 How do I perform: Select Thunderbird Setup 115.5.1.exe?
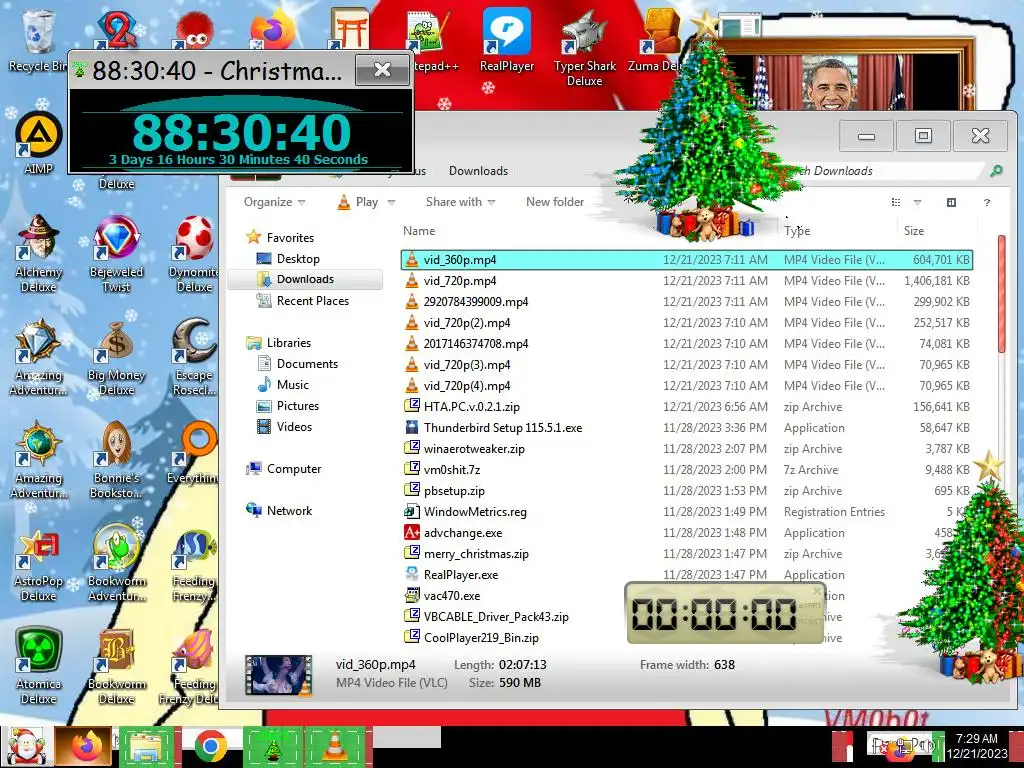(x=687, y=428)
